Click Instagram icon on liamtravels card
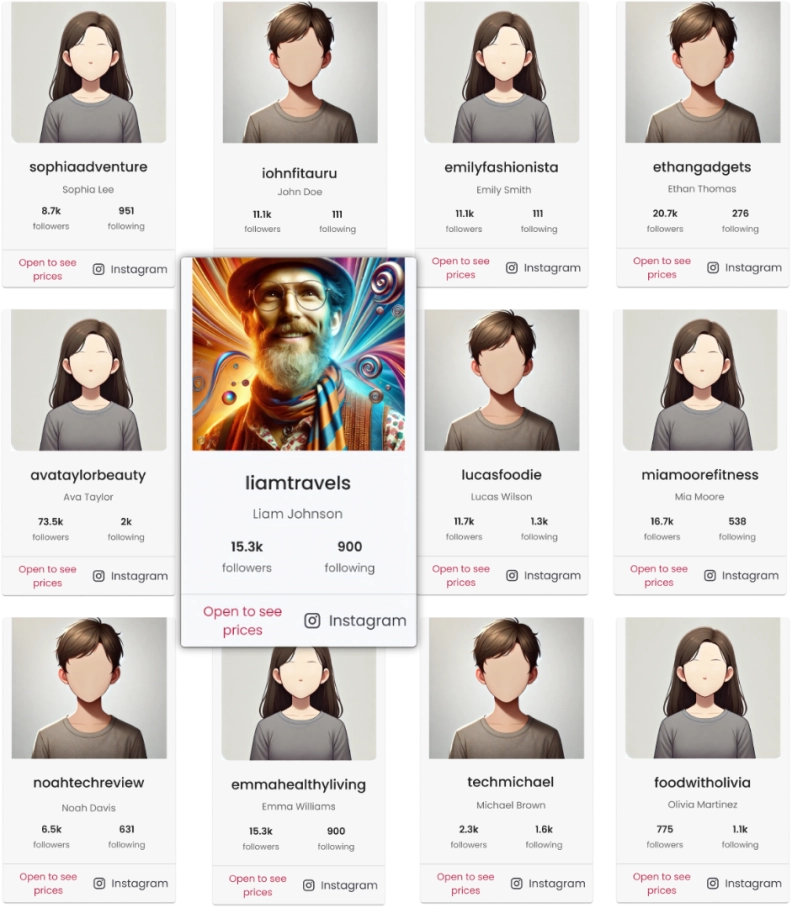Screen dimensions: 792x908 [312, 621]
